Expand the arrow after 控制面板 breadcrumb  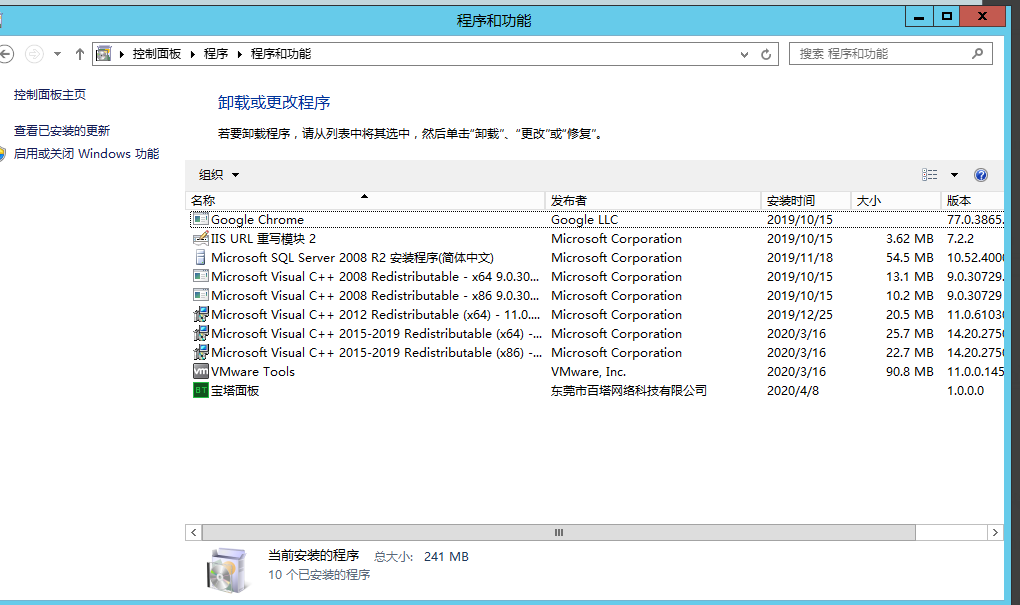[x=193, y=54]
